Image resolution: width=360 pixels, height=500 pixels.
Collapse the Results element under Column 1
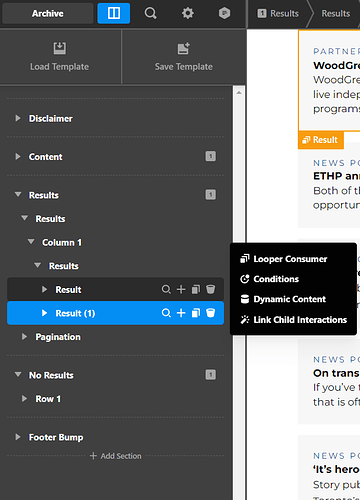38,266
